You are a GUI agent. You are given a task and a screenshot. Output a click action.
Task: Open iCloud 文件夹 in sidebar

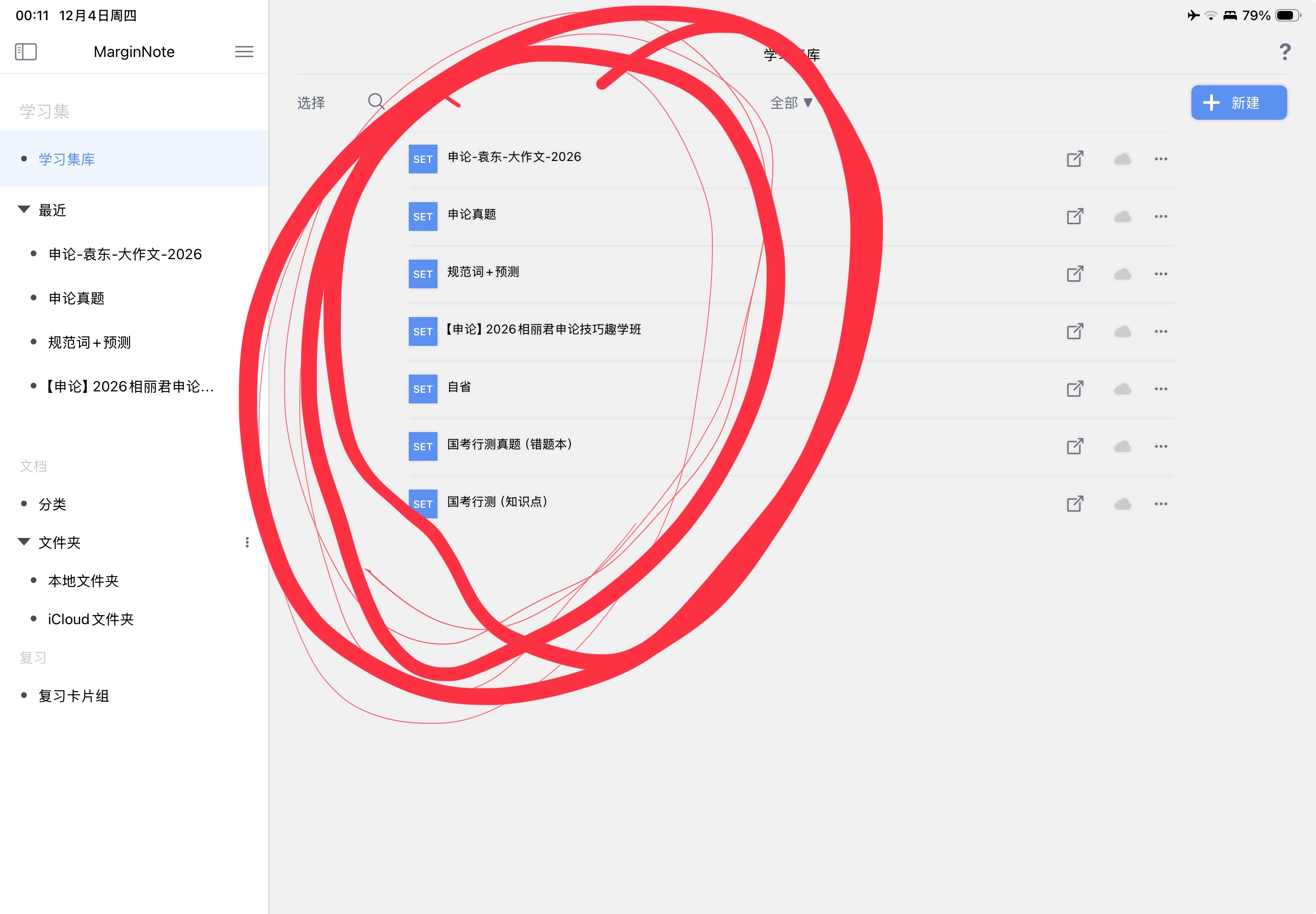coord(91,619)
